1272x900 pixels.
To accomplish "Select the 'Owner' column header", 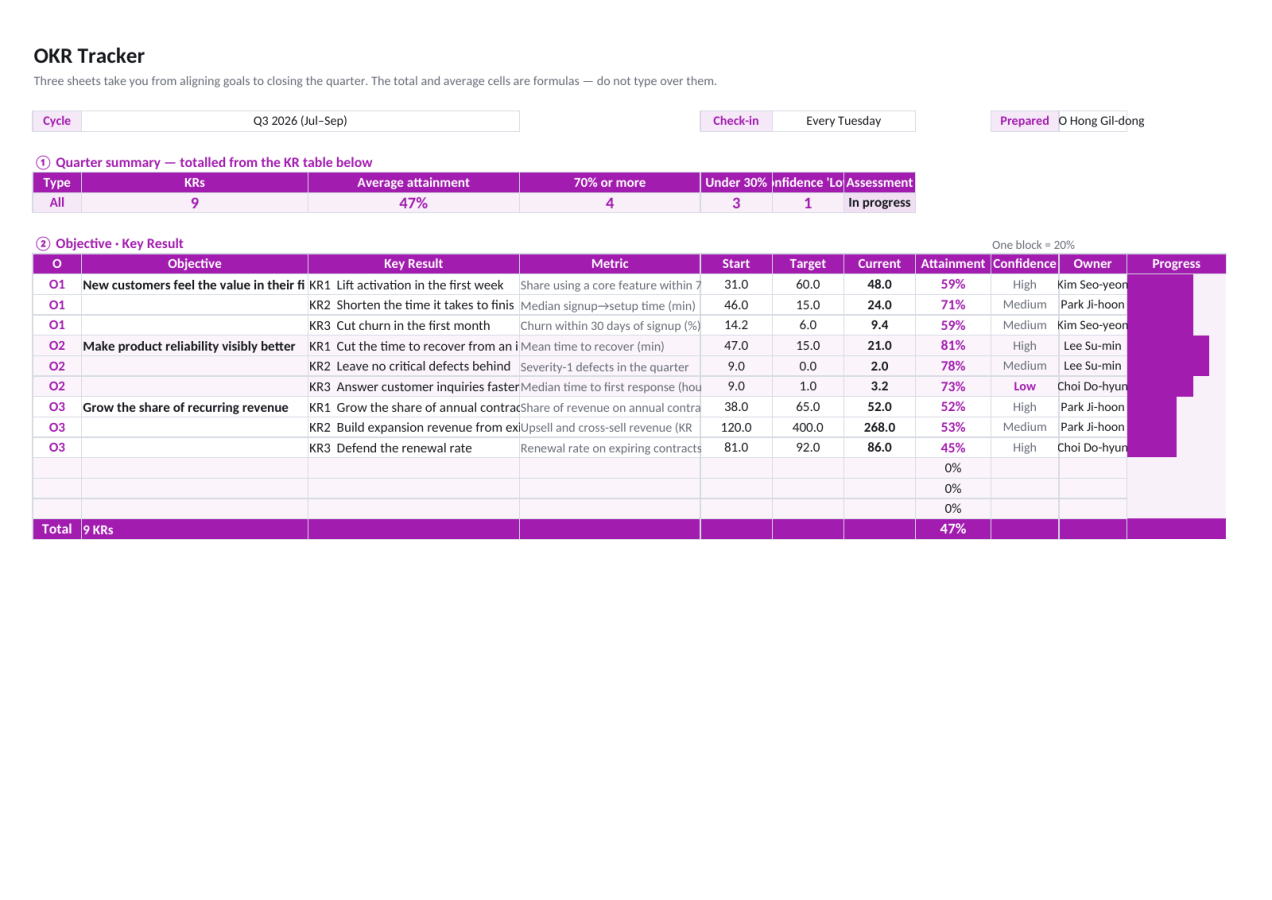I will point(1092,264).
